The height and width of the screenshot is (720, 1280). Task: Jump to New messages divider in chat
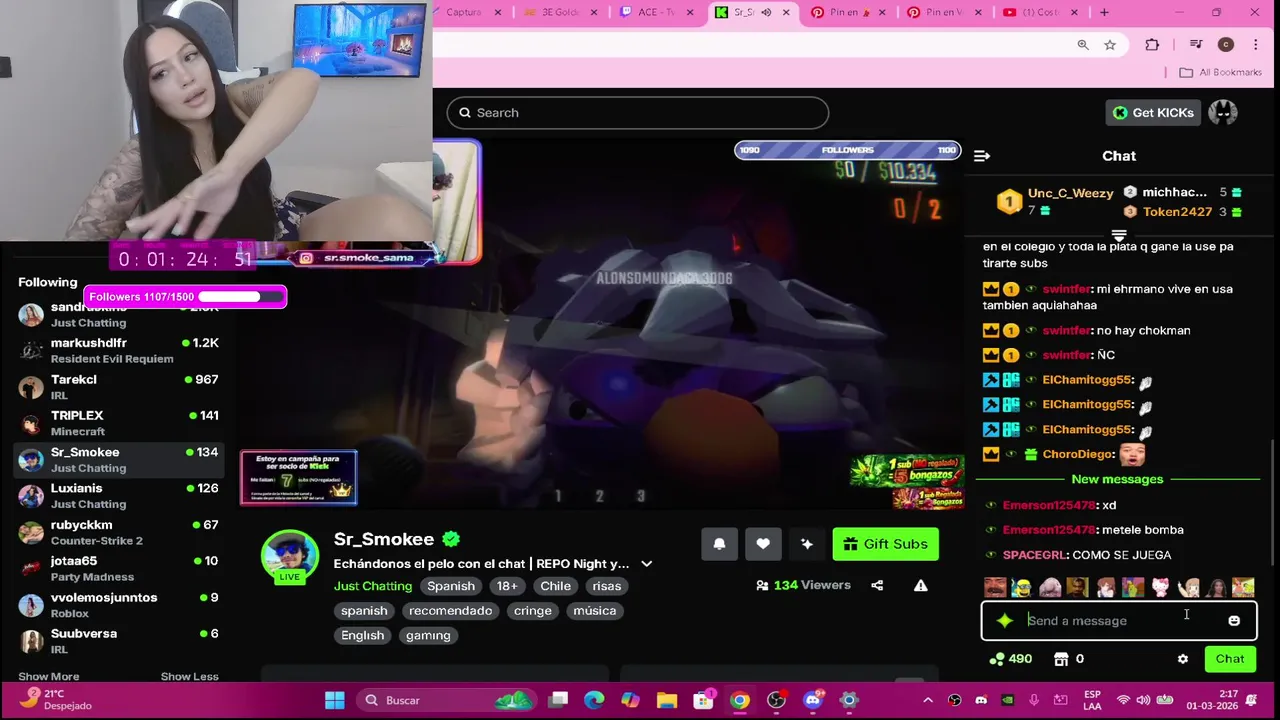tap(1117, 479)
